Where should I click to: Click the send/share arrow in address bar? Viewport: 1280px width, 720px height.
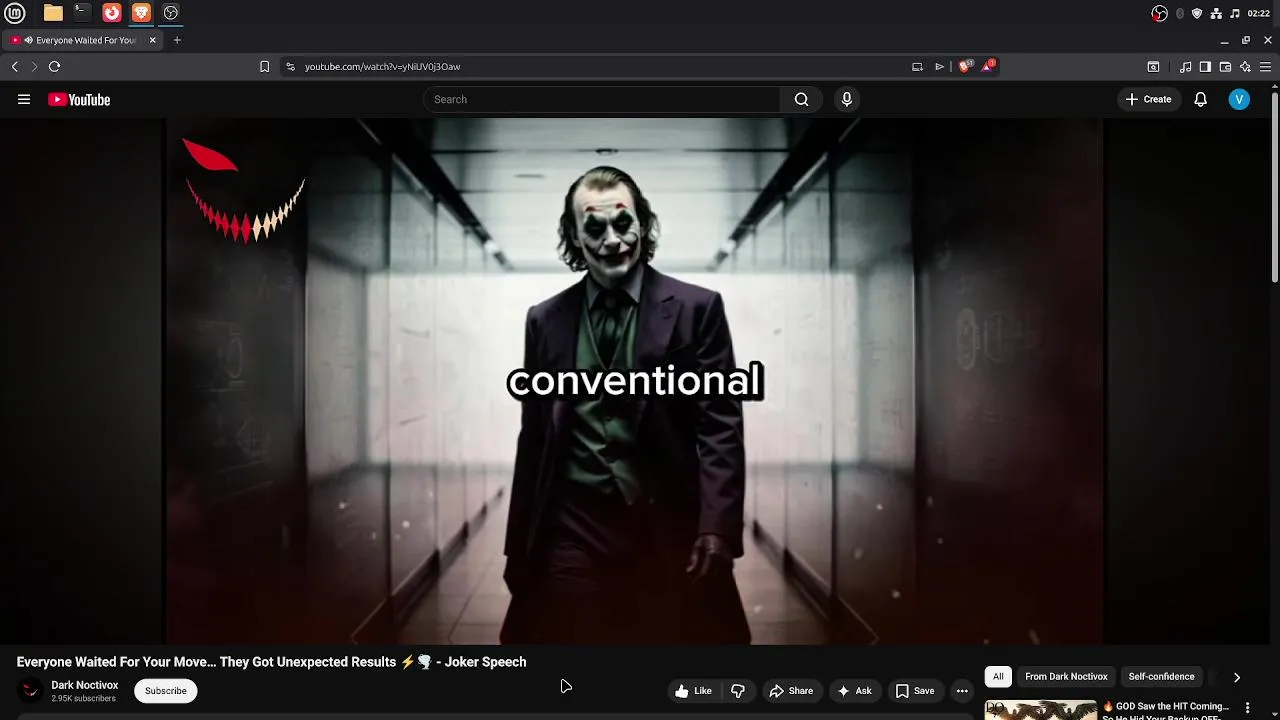click(940, 66)
